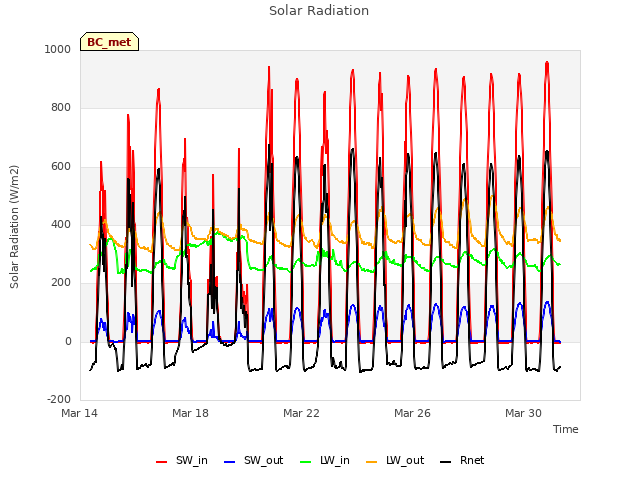Click the green LW_in legend marker
Viewport: 640px width, 480px height.
coord(306,462)
